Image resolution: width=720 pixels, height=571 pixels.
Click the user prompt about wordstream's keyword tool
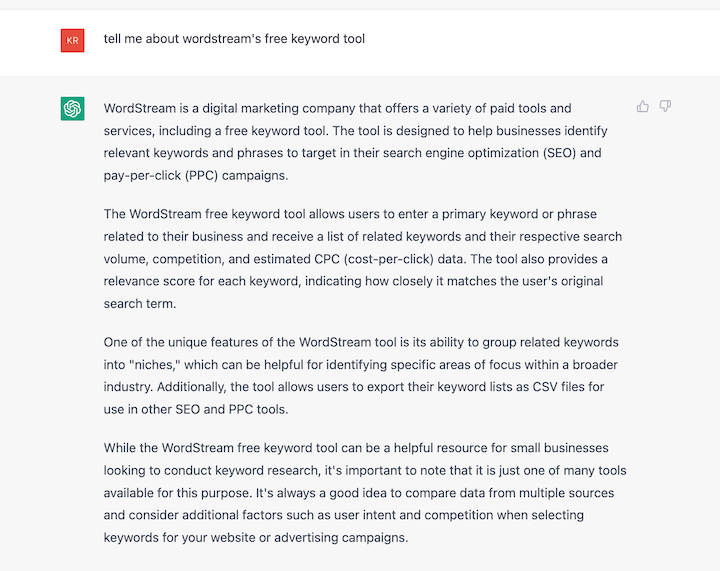click(x=234, y=39)
